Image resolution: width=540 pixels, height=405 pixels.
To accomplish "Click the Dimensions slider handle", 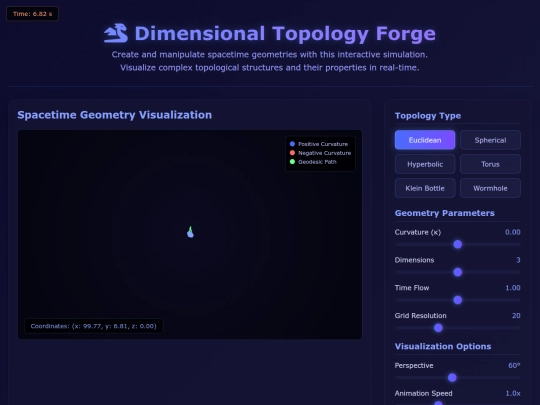I will point(457,272).
